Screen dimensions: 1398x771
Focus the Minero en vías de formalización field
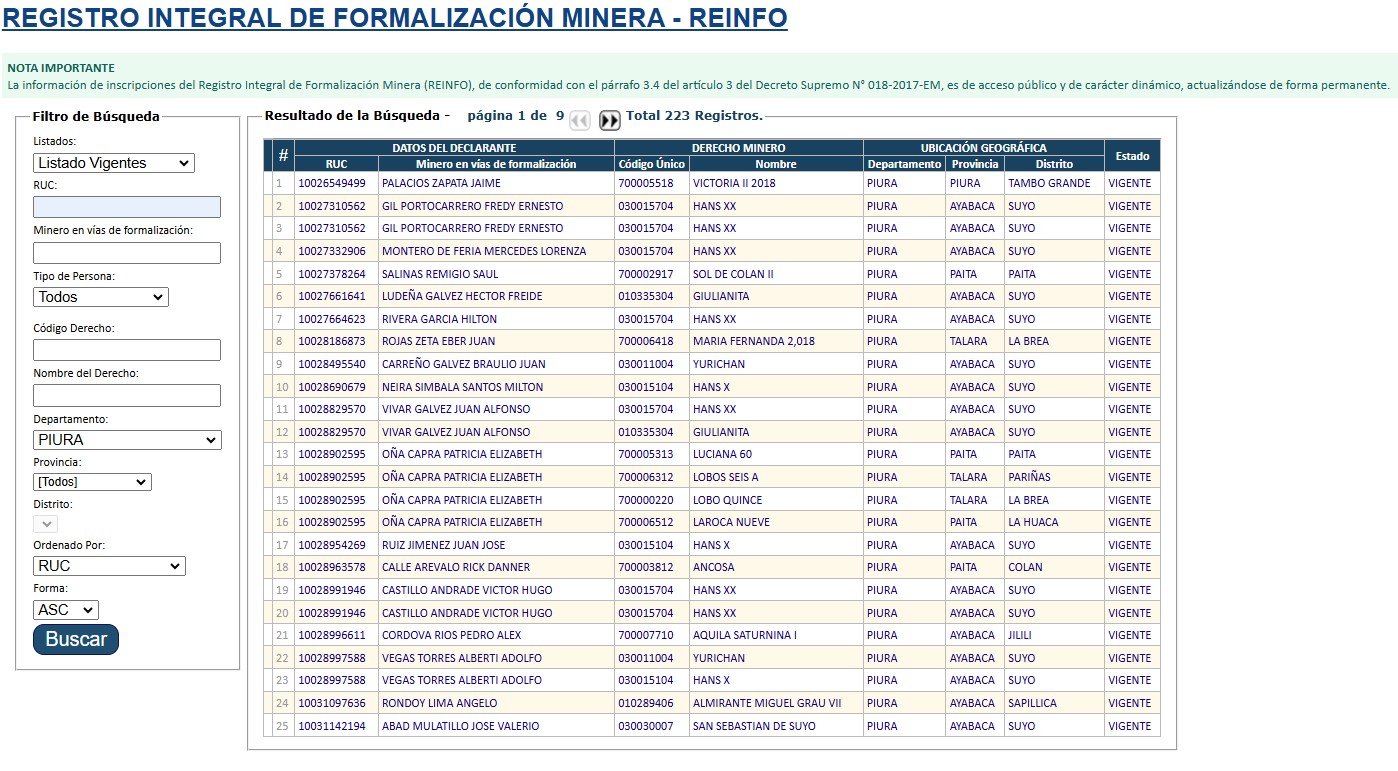point(127,253)
